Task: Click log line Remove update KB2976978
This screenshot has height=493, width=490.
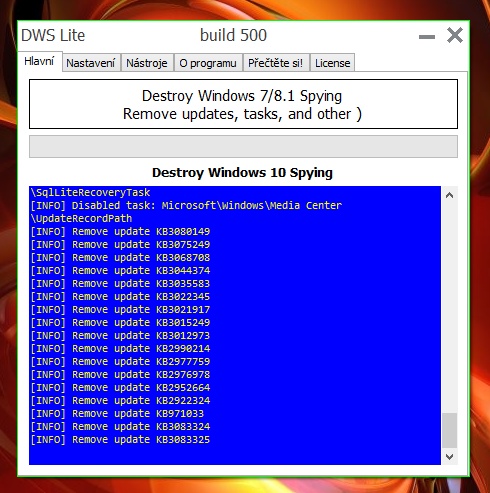Action: pyautogui.click(x=120, y=375)
